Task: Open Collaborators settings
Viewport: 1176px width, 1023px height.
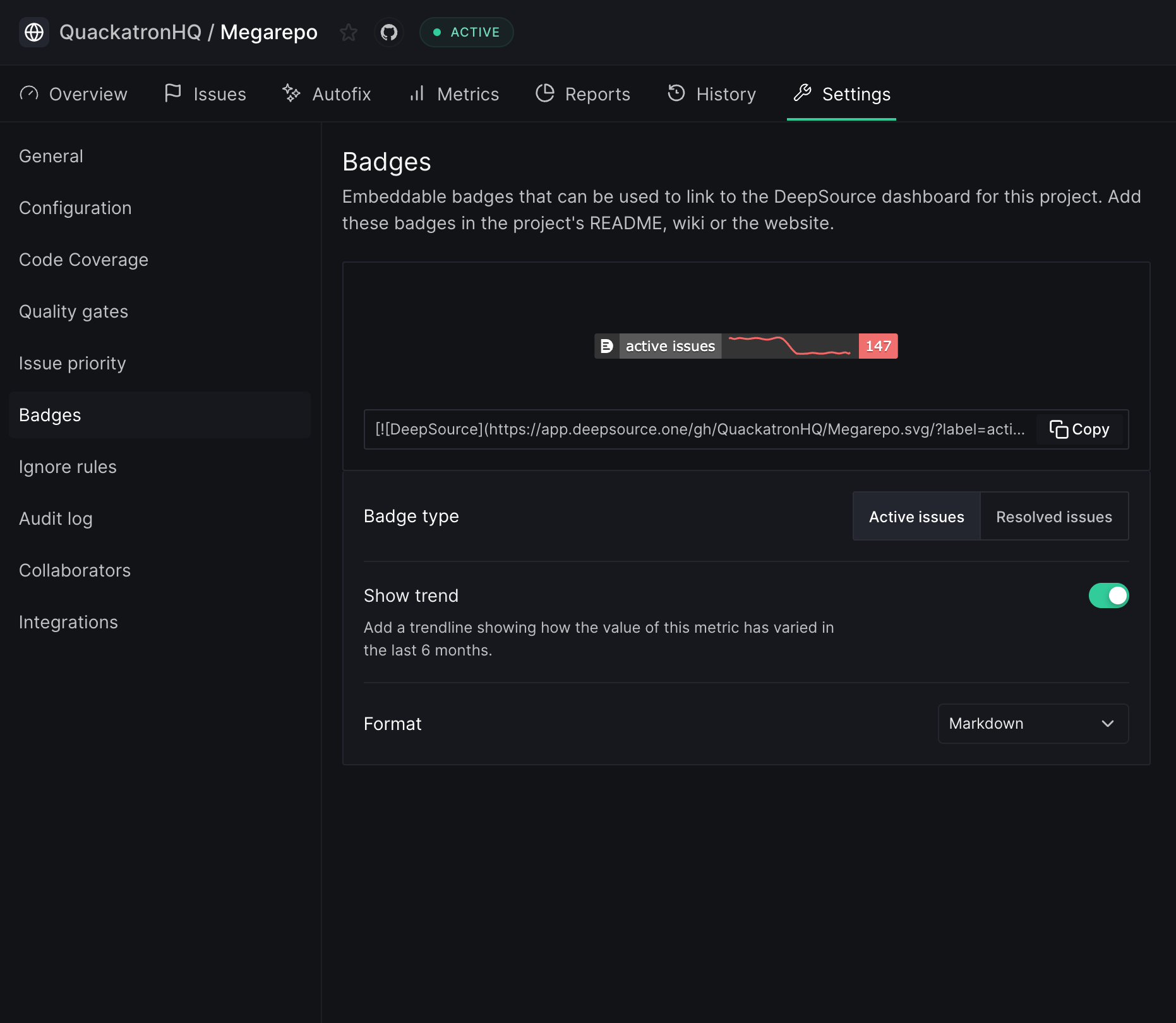Action: 160,570
